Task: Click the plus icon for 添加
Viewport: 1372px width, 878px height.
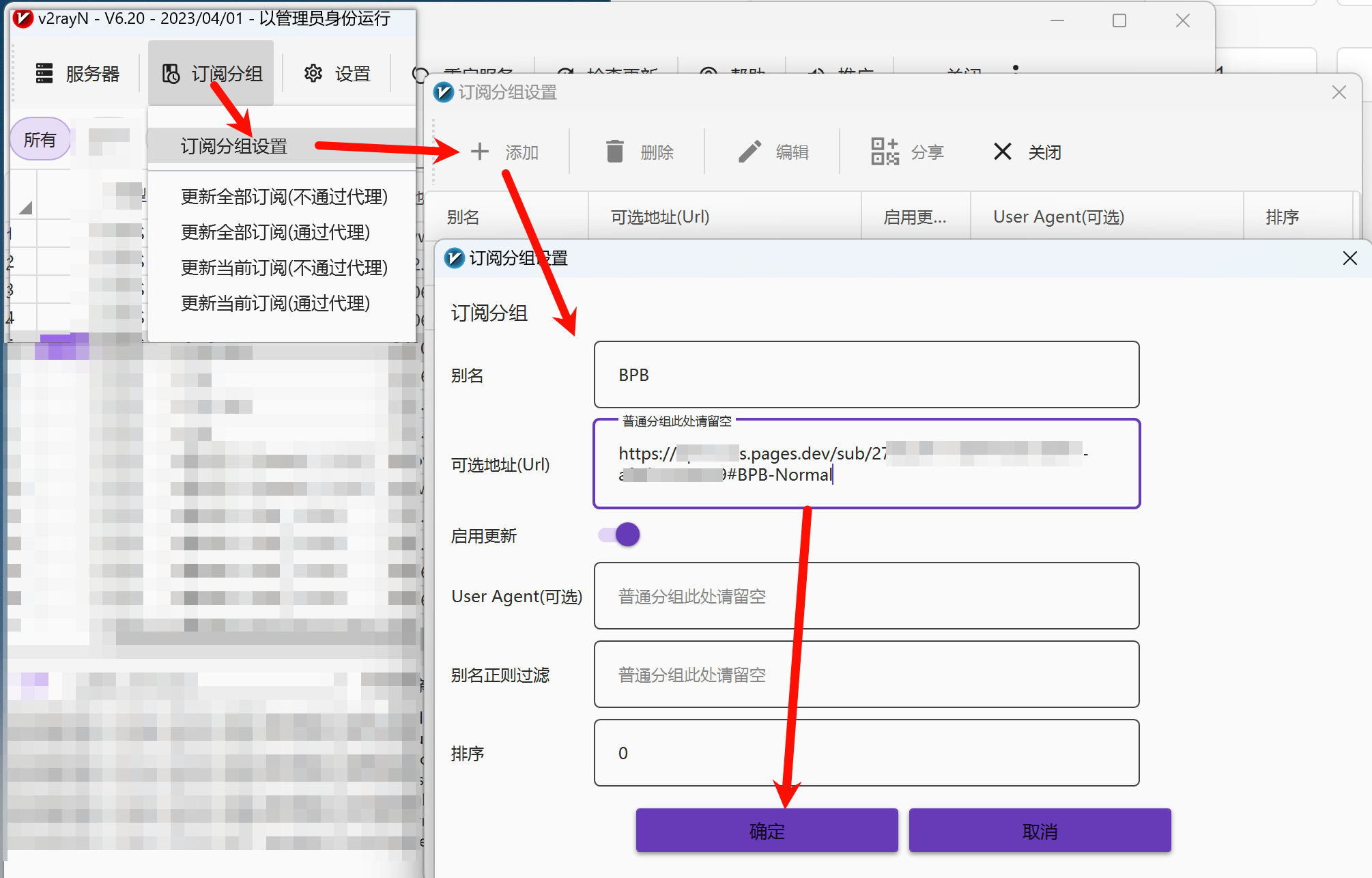Action: (480, 152)
